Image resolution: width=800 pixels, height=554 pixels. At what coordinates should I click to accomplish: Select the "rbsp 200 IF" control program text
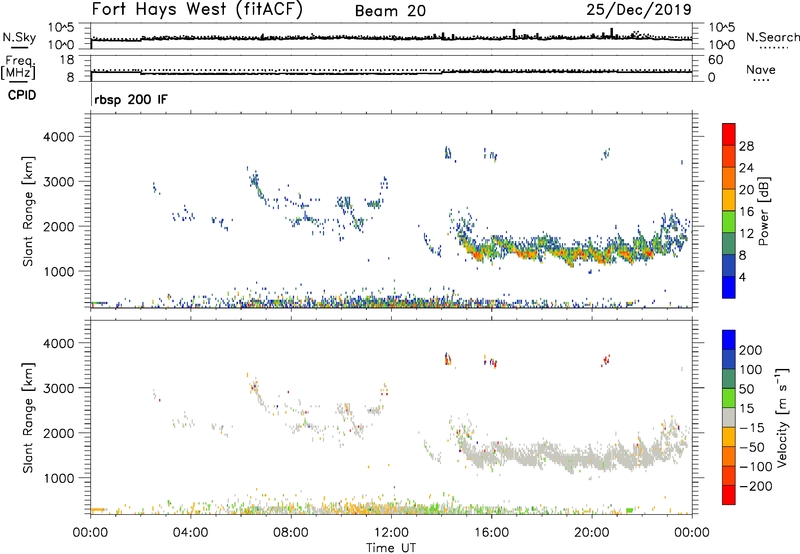(131, 99)
